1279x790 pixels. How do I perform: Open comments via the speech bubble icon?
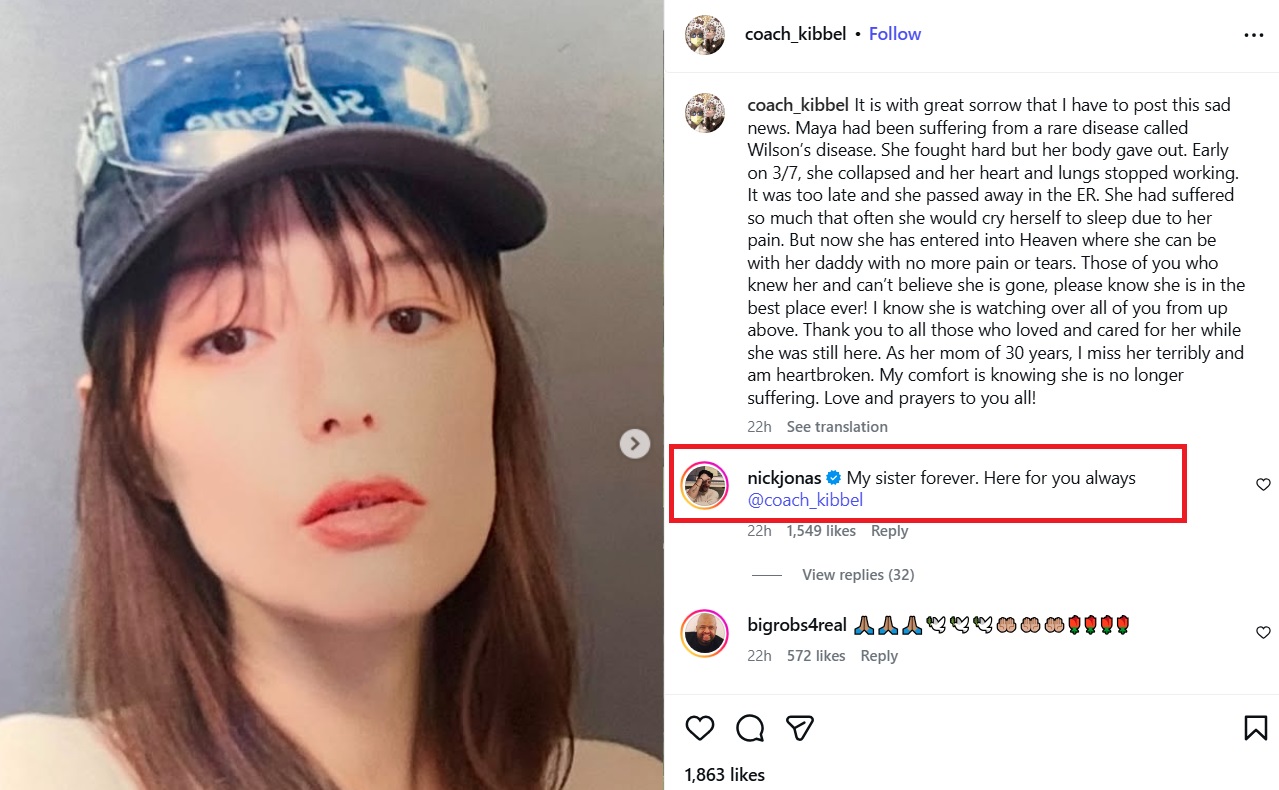click(x=750, y=728)
